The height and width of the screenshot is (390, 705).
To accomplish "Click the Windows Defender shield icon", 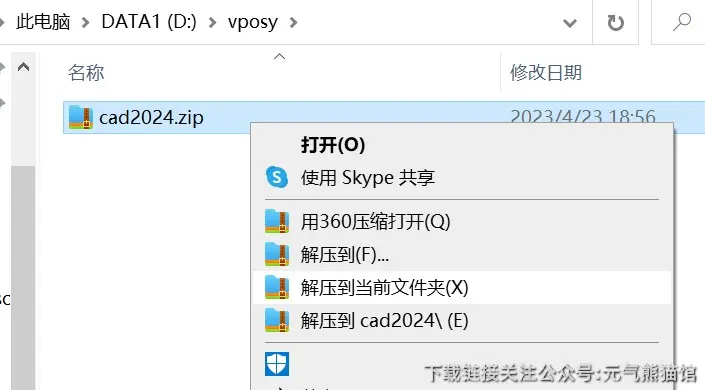I will coord(277,364).
